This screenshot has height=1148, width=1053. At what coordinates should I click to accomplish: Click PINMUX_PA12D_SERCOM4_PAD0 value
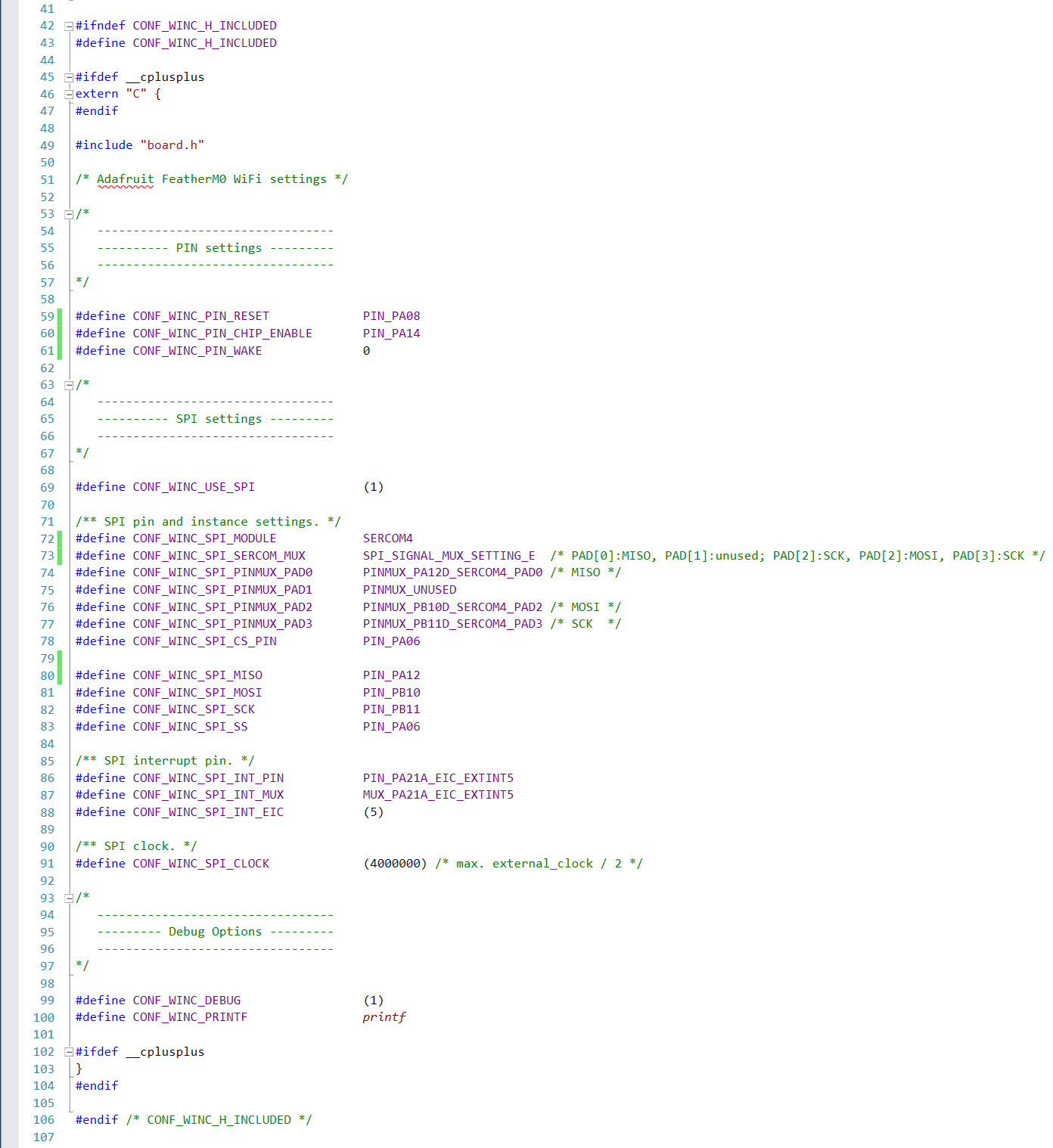tap(453, 572)
